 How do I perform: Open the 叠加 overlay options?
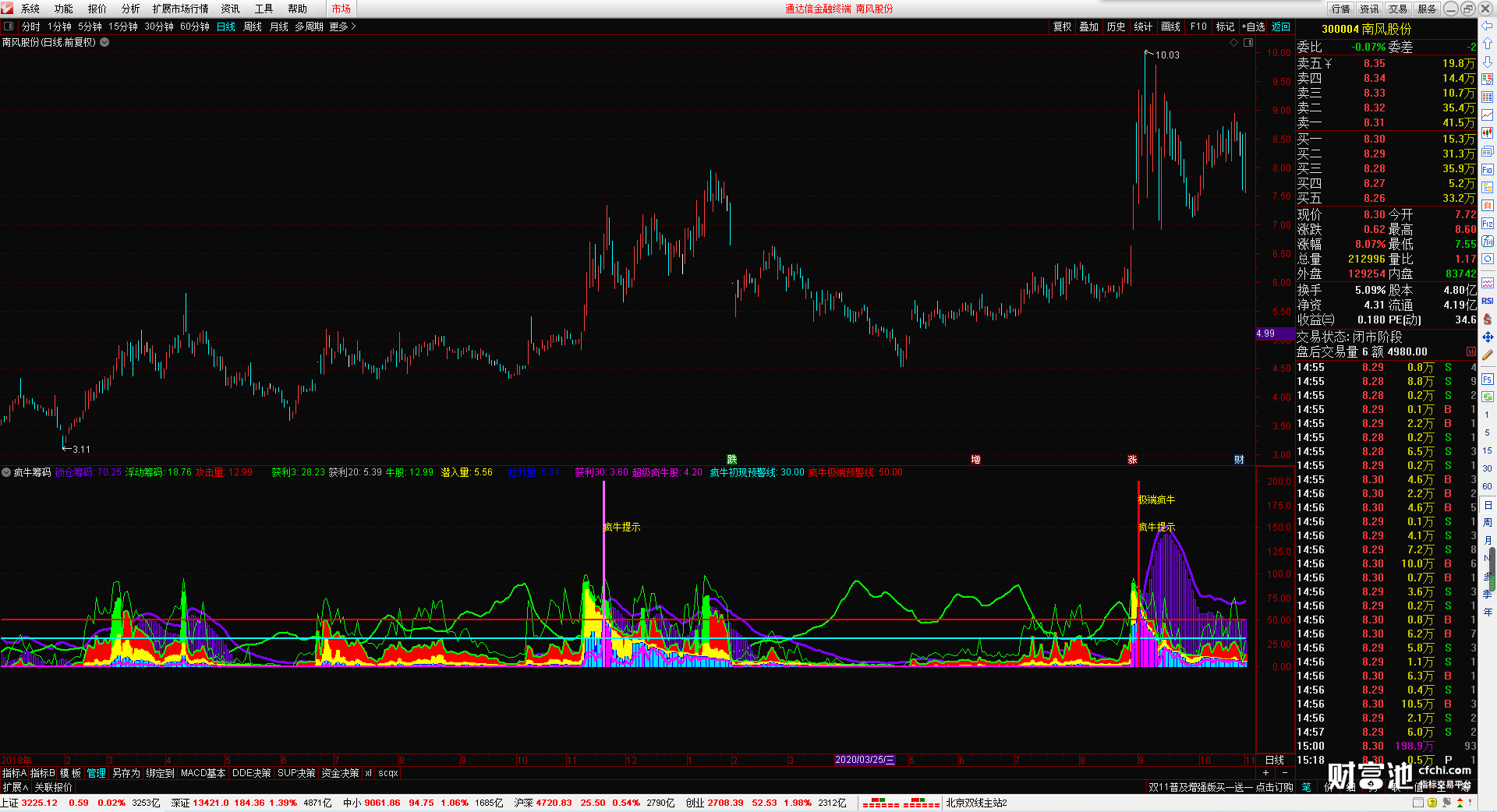click(1088, 26)
